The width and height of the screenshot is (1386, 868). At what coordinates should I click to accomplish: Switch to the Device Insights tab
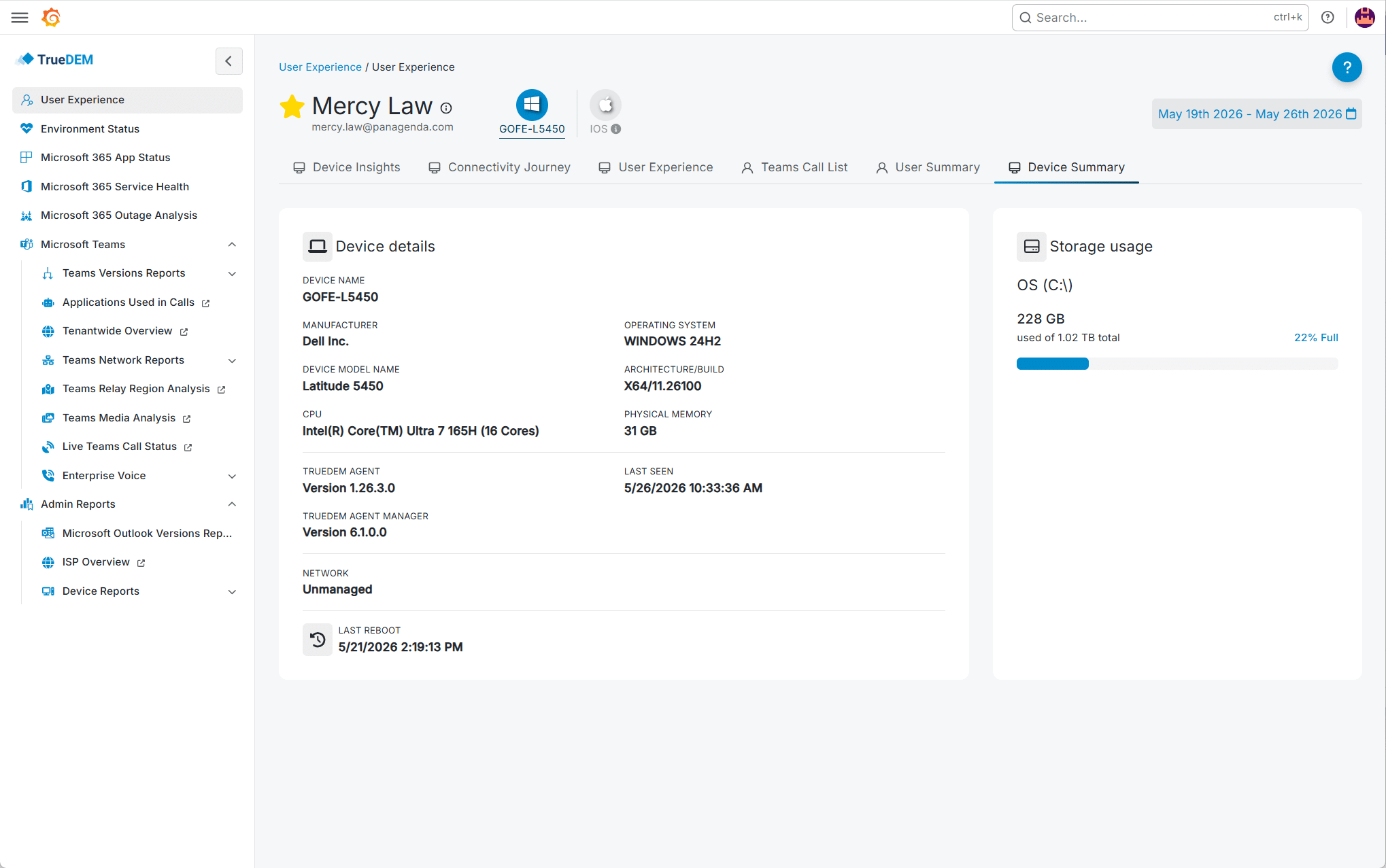[347, 167]
